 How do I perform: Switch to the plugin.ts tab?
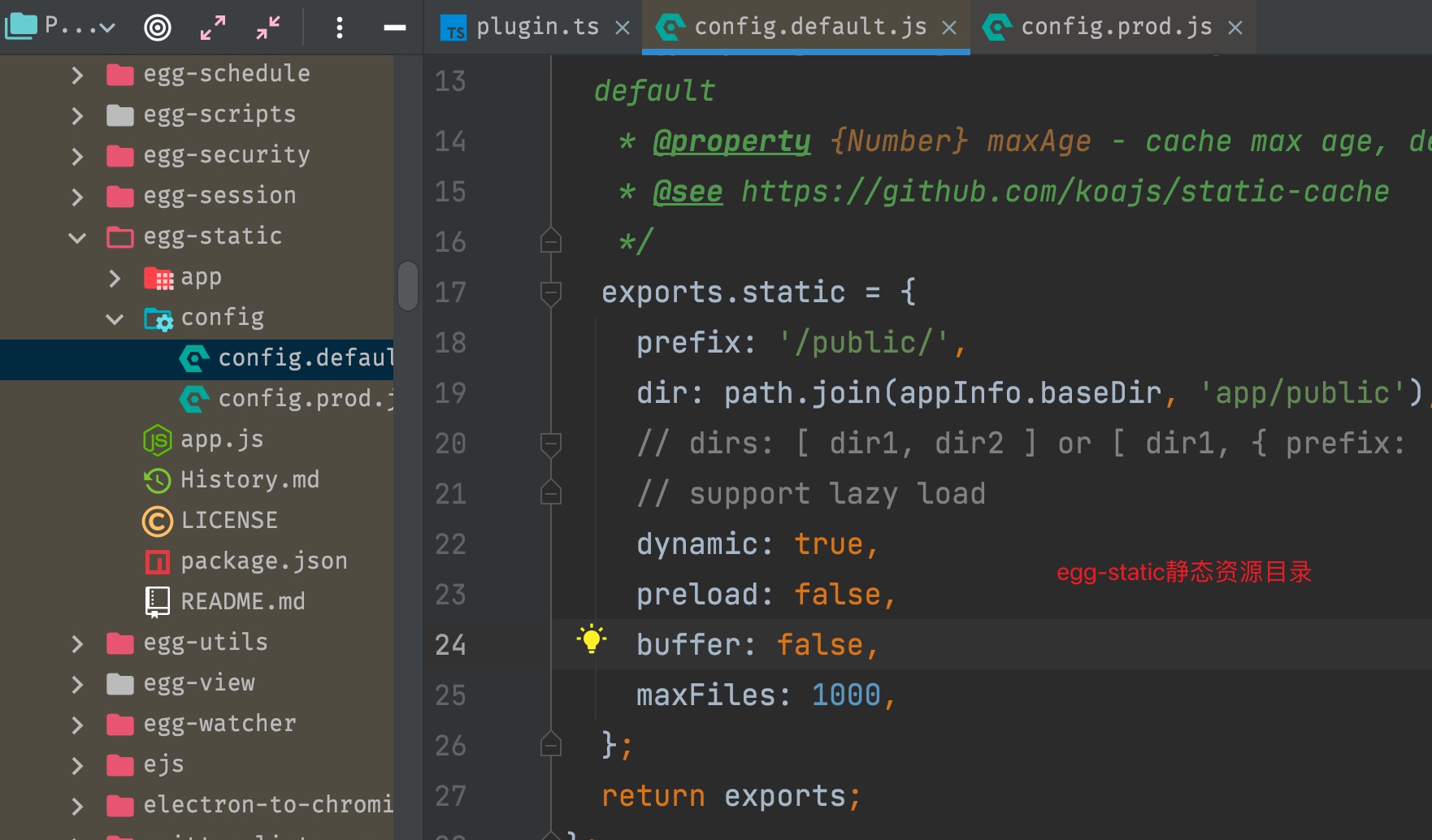[536, 28]
